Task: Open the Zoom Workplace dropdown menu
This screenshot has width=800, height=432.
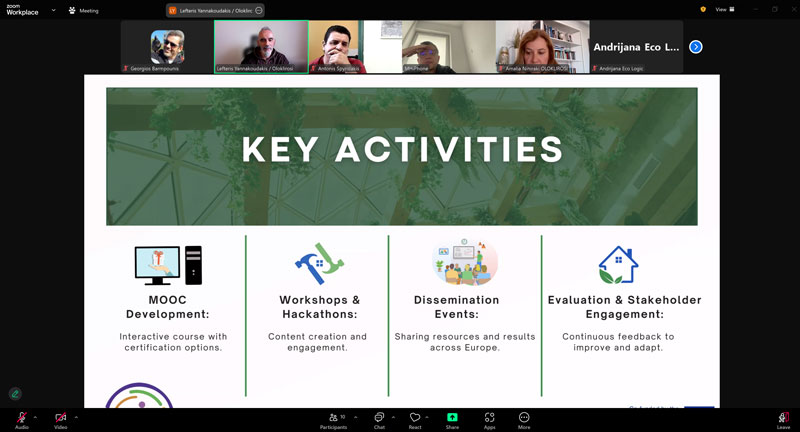Action: click(53, 10)
